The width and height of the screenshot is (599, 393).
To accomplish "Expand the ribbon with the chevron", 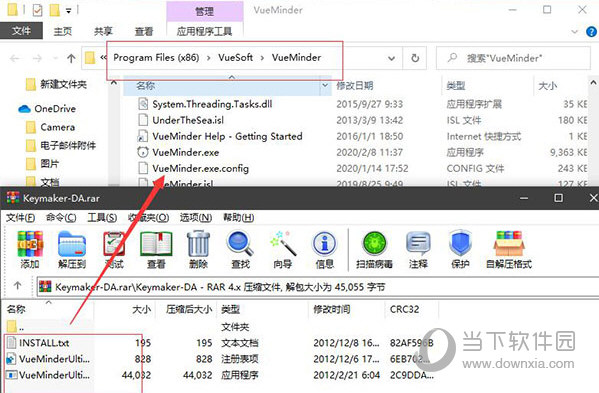I will 575,32.
